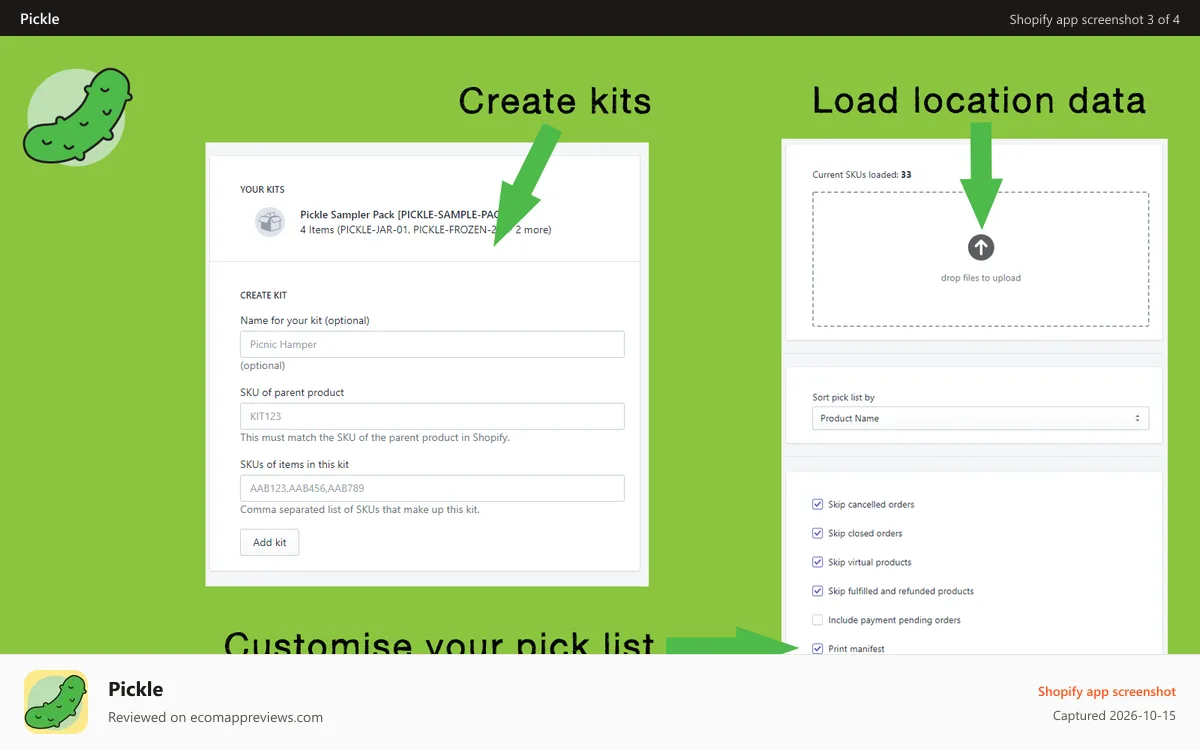Image resolution: width=1200 pixels, height=750 pixels.
Task: Click the SKUs of items in this kit field
Action: 432,488
